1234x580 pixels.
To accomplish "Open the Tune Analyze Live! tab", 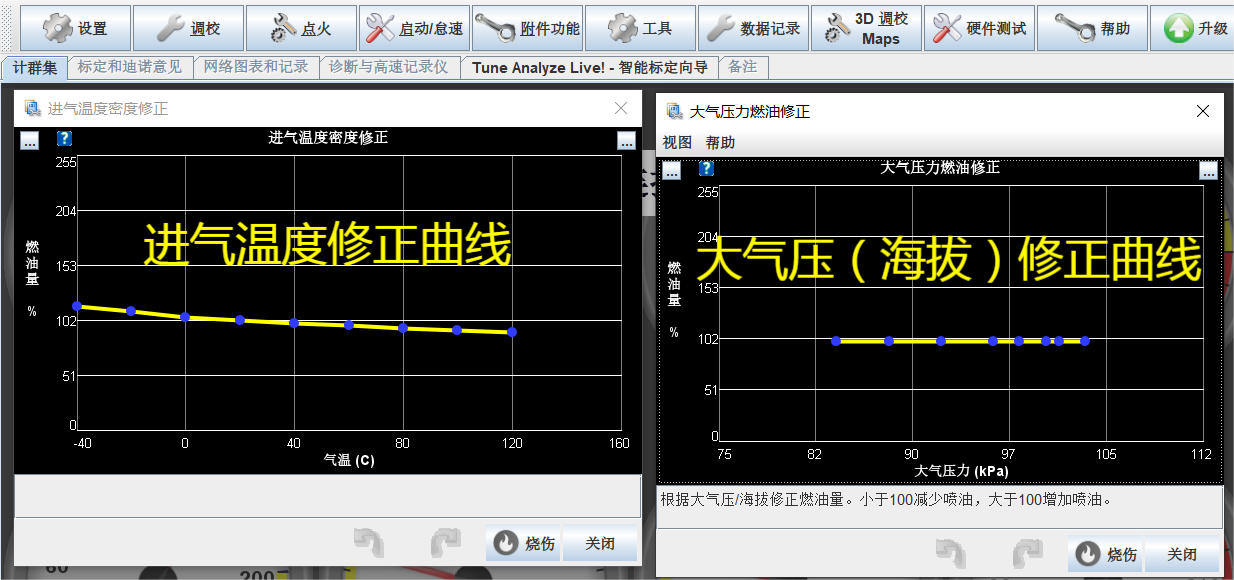I will (589, 68).
